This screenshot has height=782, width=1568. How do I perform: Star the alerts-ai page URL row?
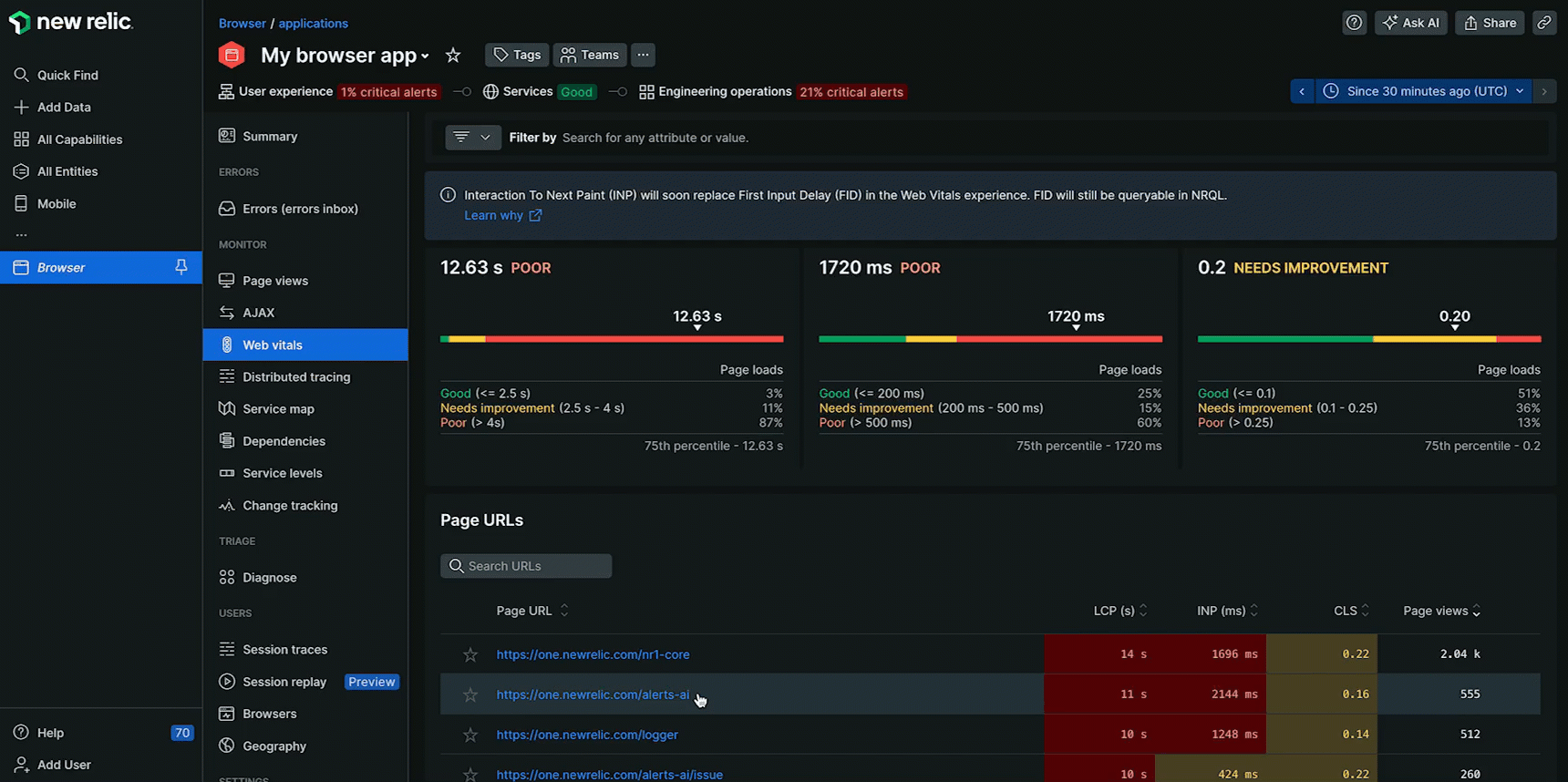470,695
